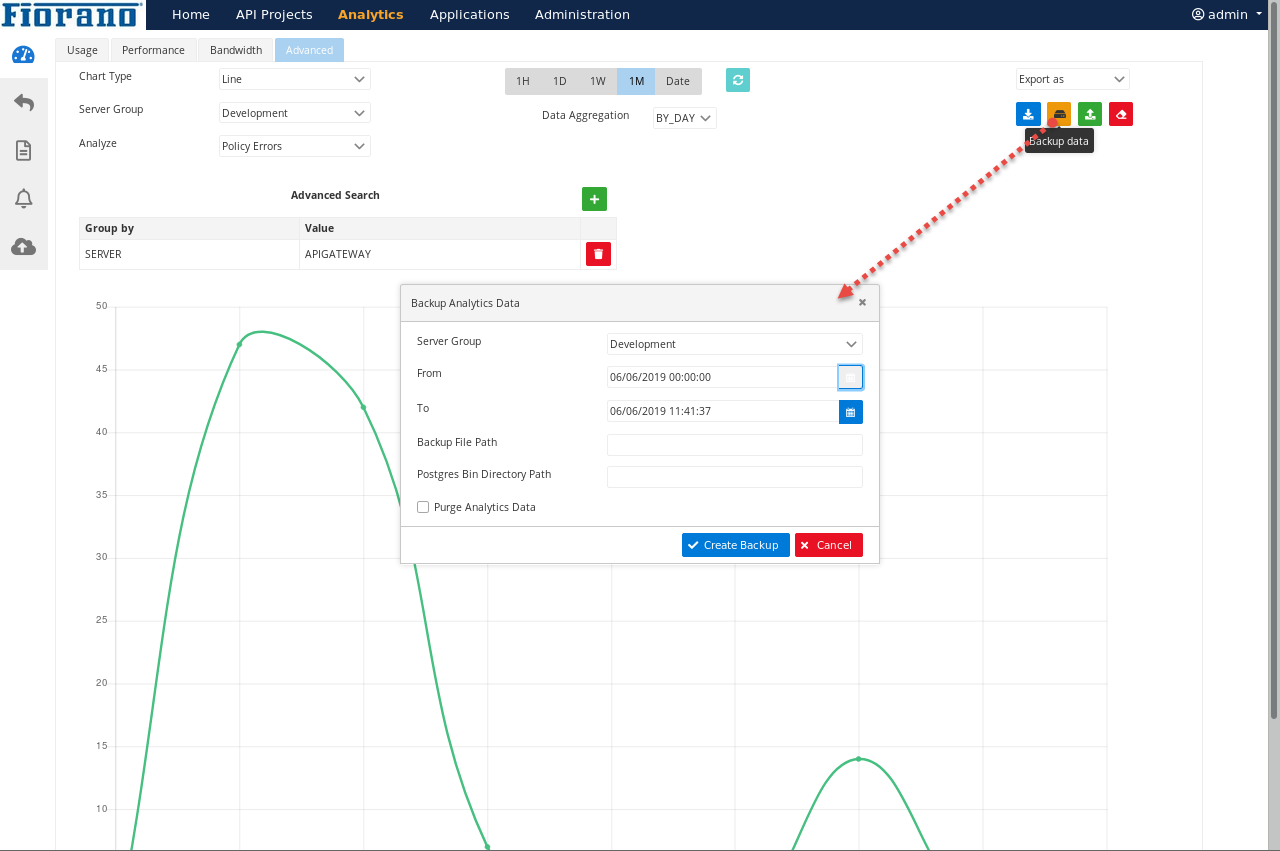Open the admin user menu
Viewport: 1280px width, 851px height.
coord(1227,14)
